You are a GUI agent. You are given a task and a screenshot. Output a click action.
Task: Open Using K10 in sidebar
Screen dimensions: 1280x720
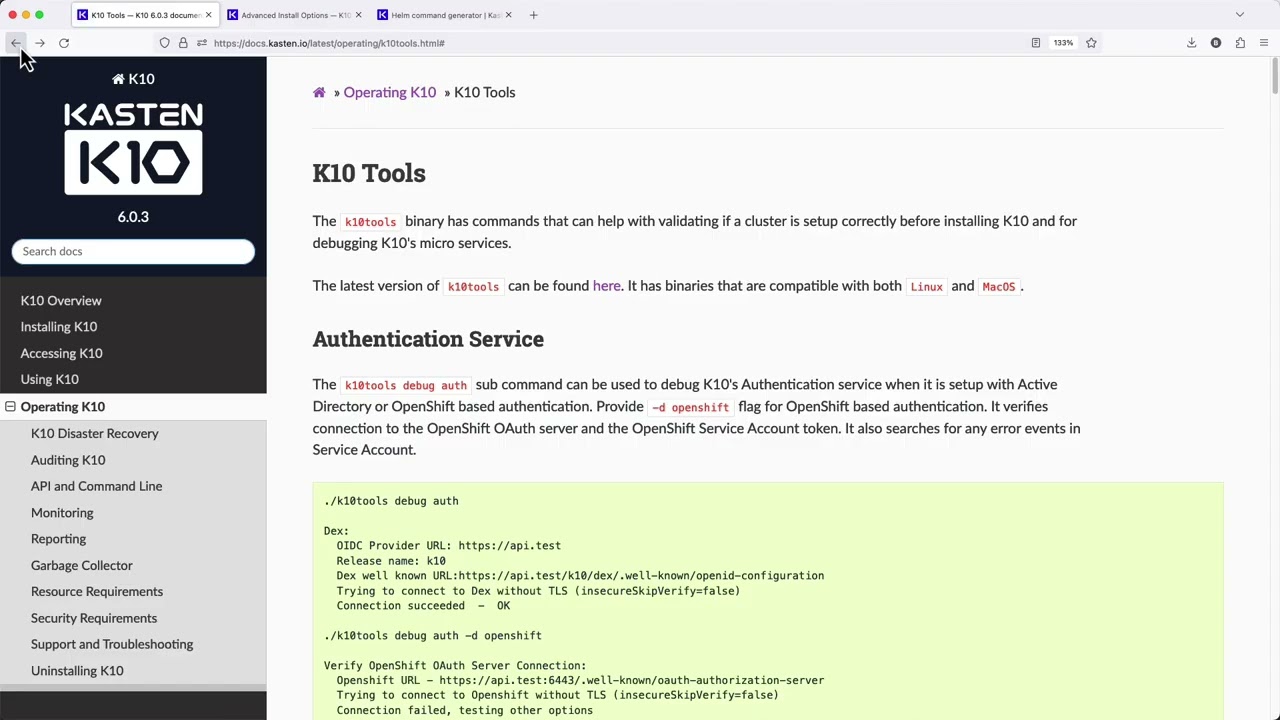pos(49,379)
